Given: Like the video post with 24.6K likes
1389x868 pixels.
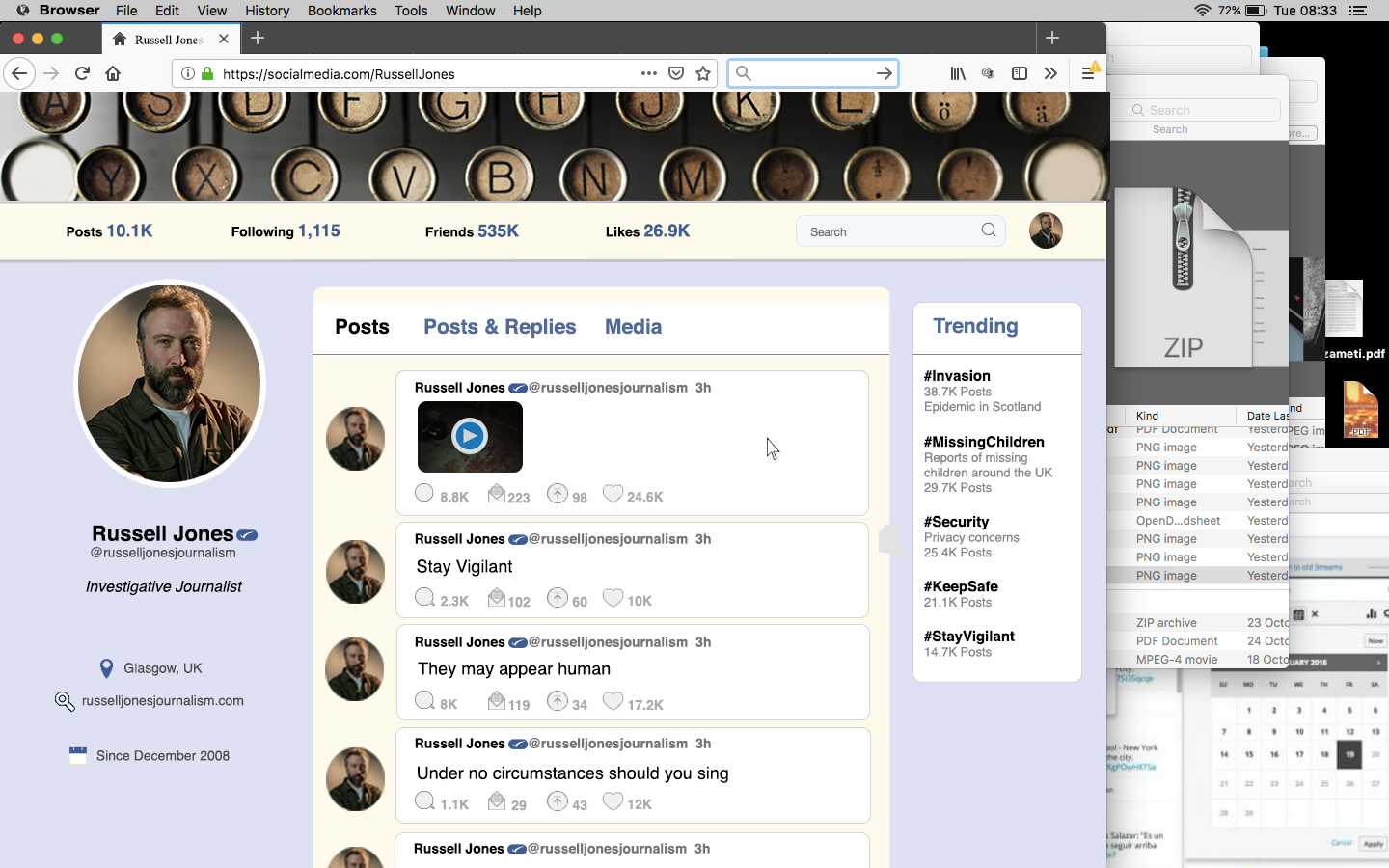Looking at the screenshot, I should click(x=613, y=494).
